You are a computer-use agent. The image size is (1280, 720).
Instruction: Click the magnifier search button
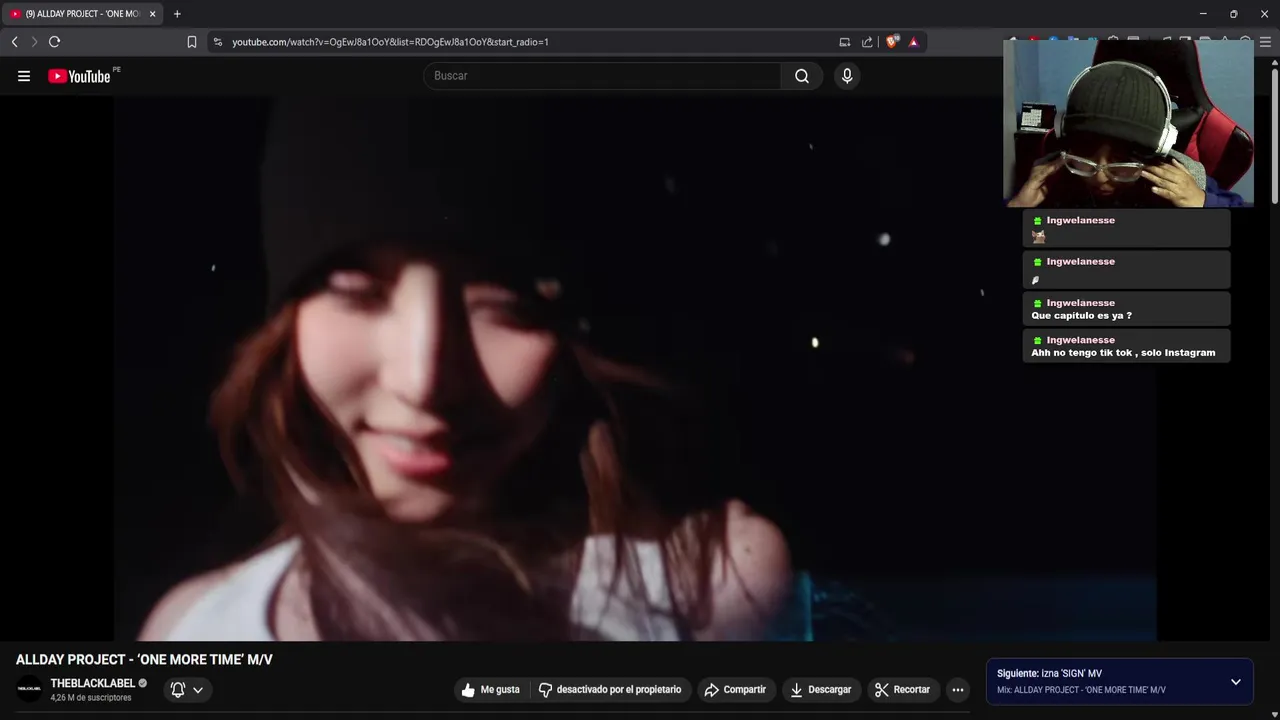[x=802, y=76]
